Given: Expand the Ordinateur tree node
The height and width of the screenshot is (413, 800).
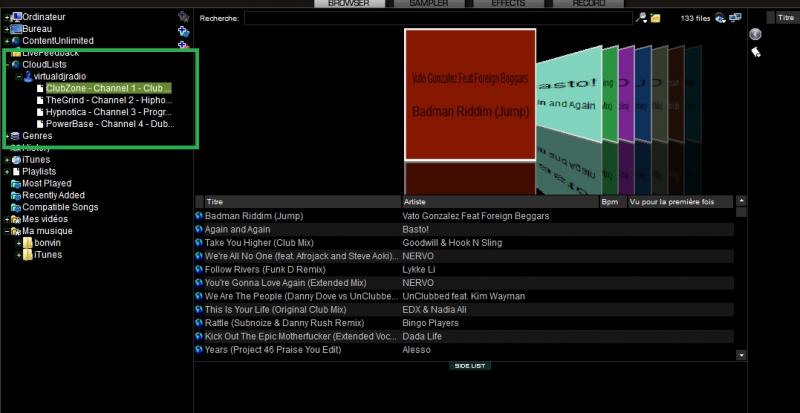Looking at the screenshot, I should 5,17.
